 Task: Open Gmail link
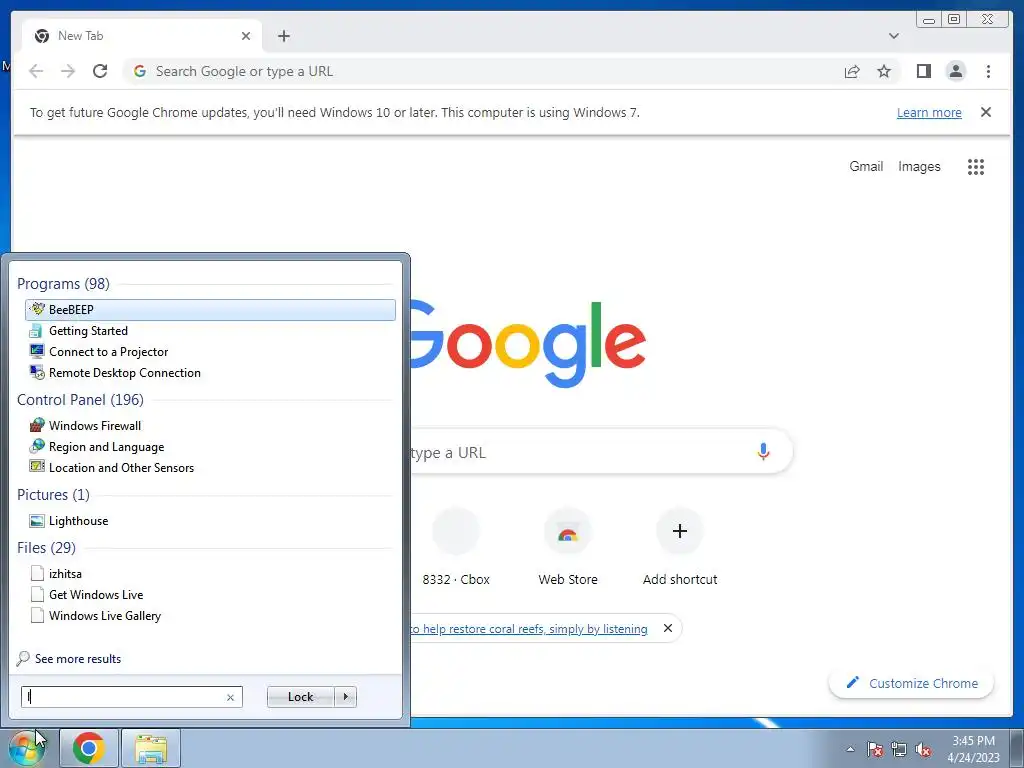click(866, 167)
